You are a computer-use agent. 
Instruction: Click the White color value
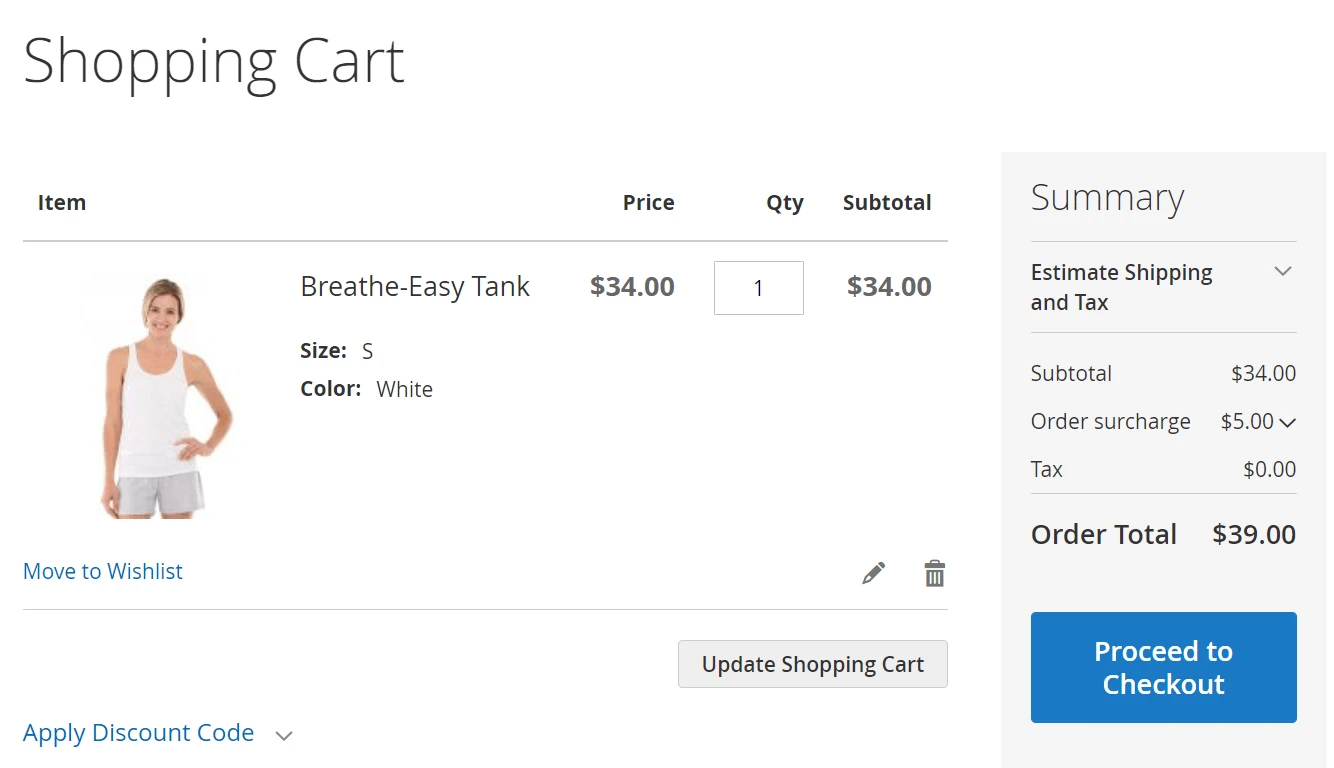coord(404,389)
